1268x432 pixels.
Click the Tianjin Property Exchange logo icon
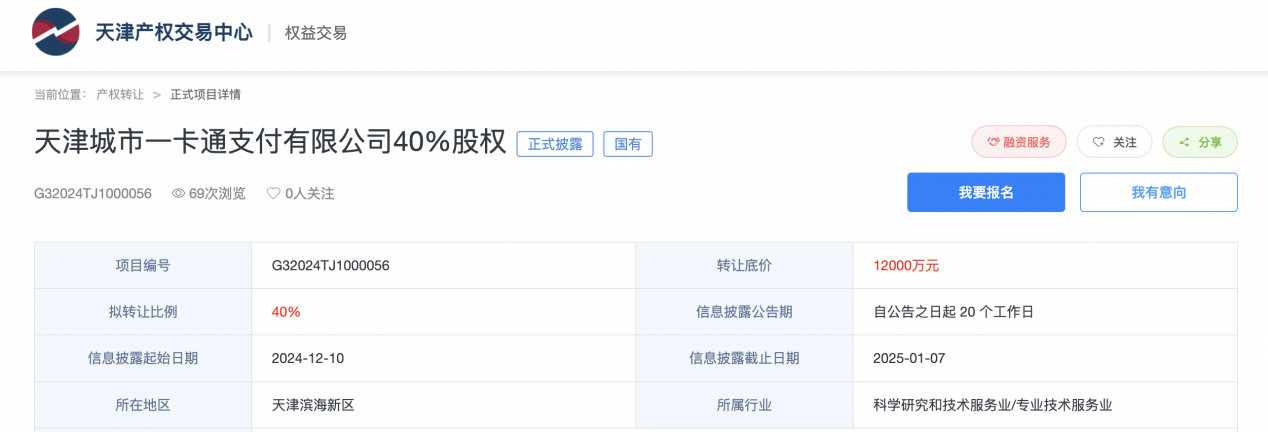click(56, 32)
